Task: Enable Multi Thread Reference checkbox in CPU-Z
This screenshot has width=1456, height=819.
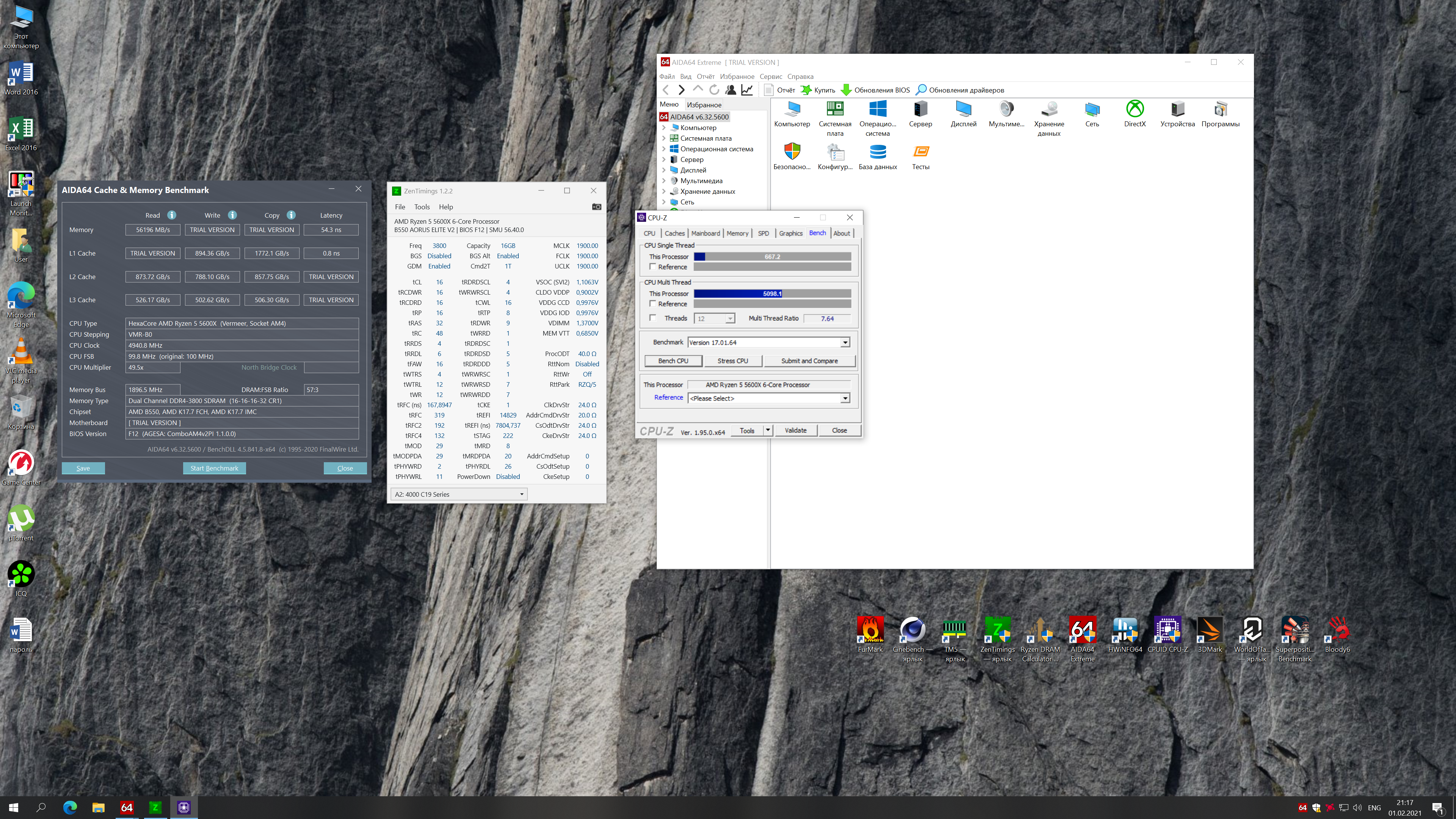Action: tap(653, 304)
